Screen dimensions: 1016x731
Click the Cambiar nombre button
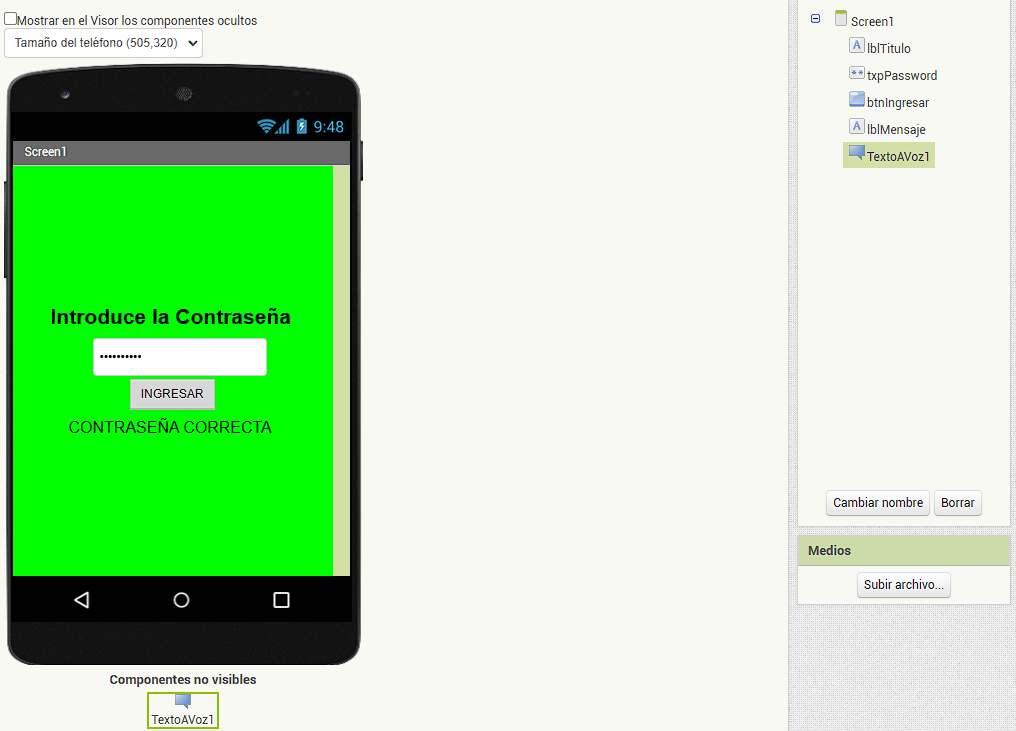(x=878, y=503)
